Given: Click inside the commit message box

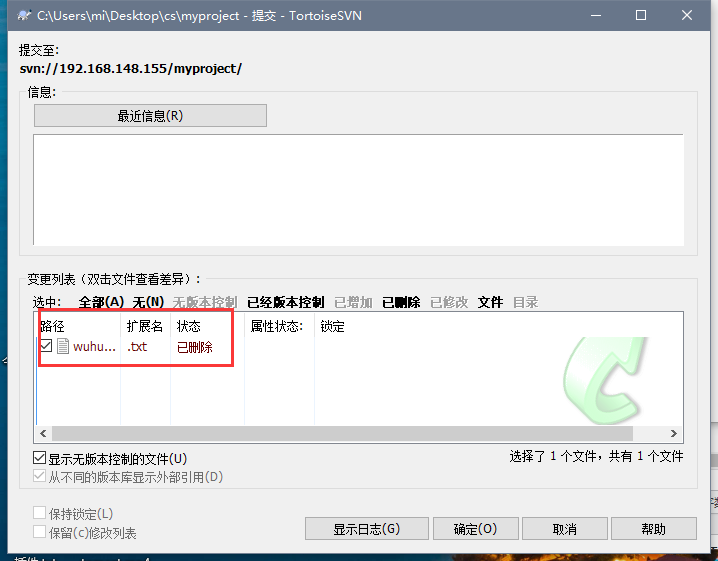Looking at the screenshot, I should [x=359, y=190].
